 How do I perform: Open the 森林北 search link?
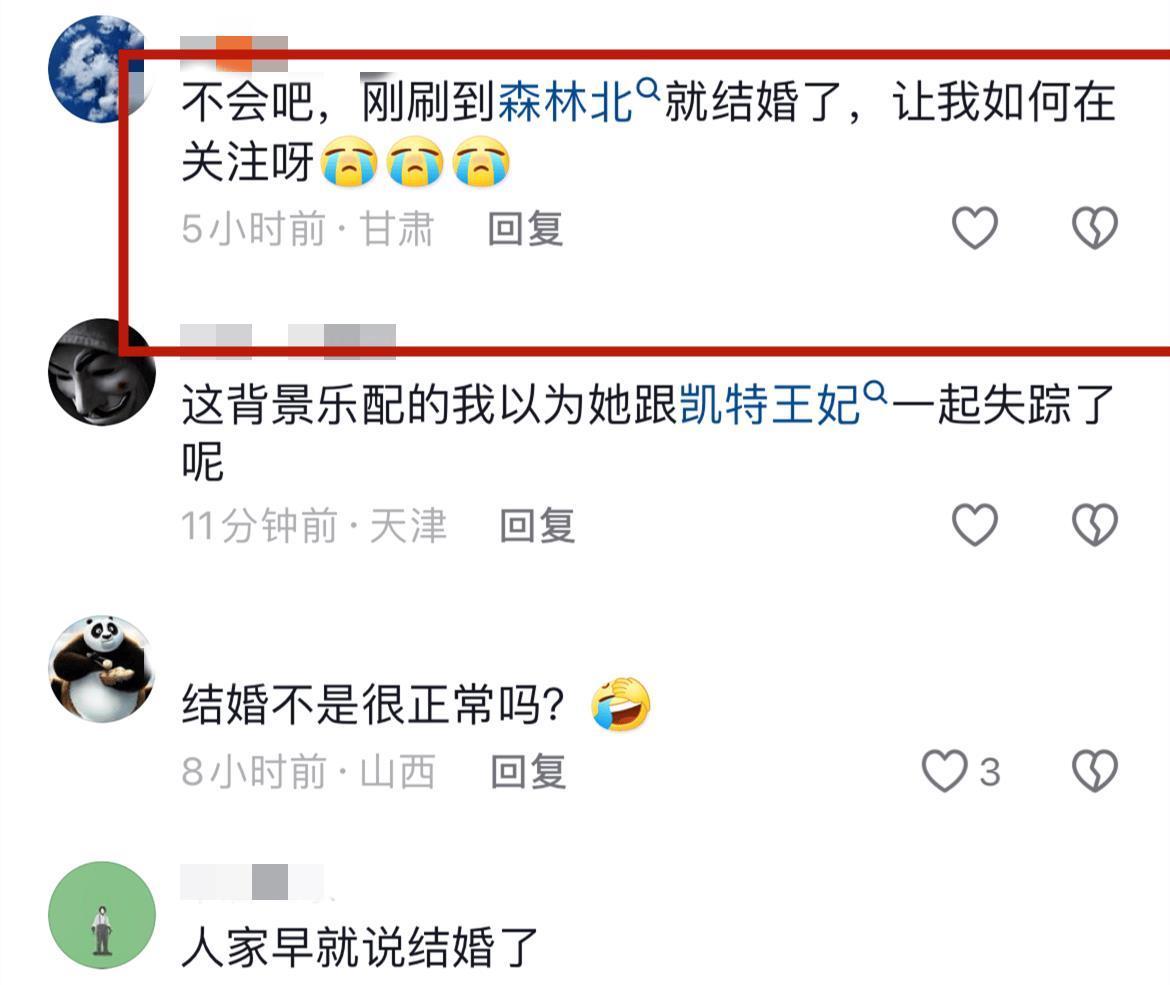tap(566, 102)
